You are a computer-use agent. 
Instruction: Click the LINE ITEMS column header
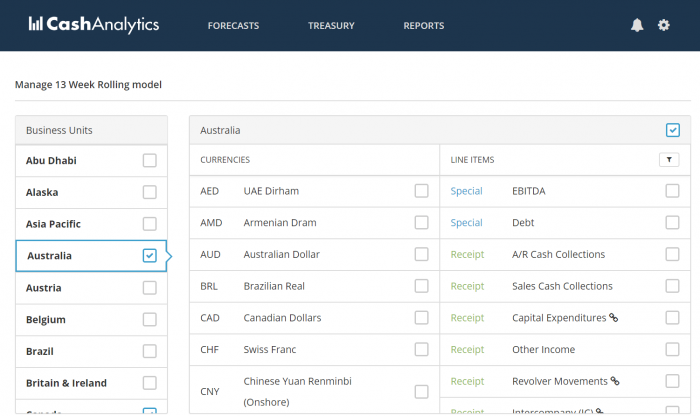[472, 160]
